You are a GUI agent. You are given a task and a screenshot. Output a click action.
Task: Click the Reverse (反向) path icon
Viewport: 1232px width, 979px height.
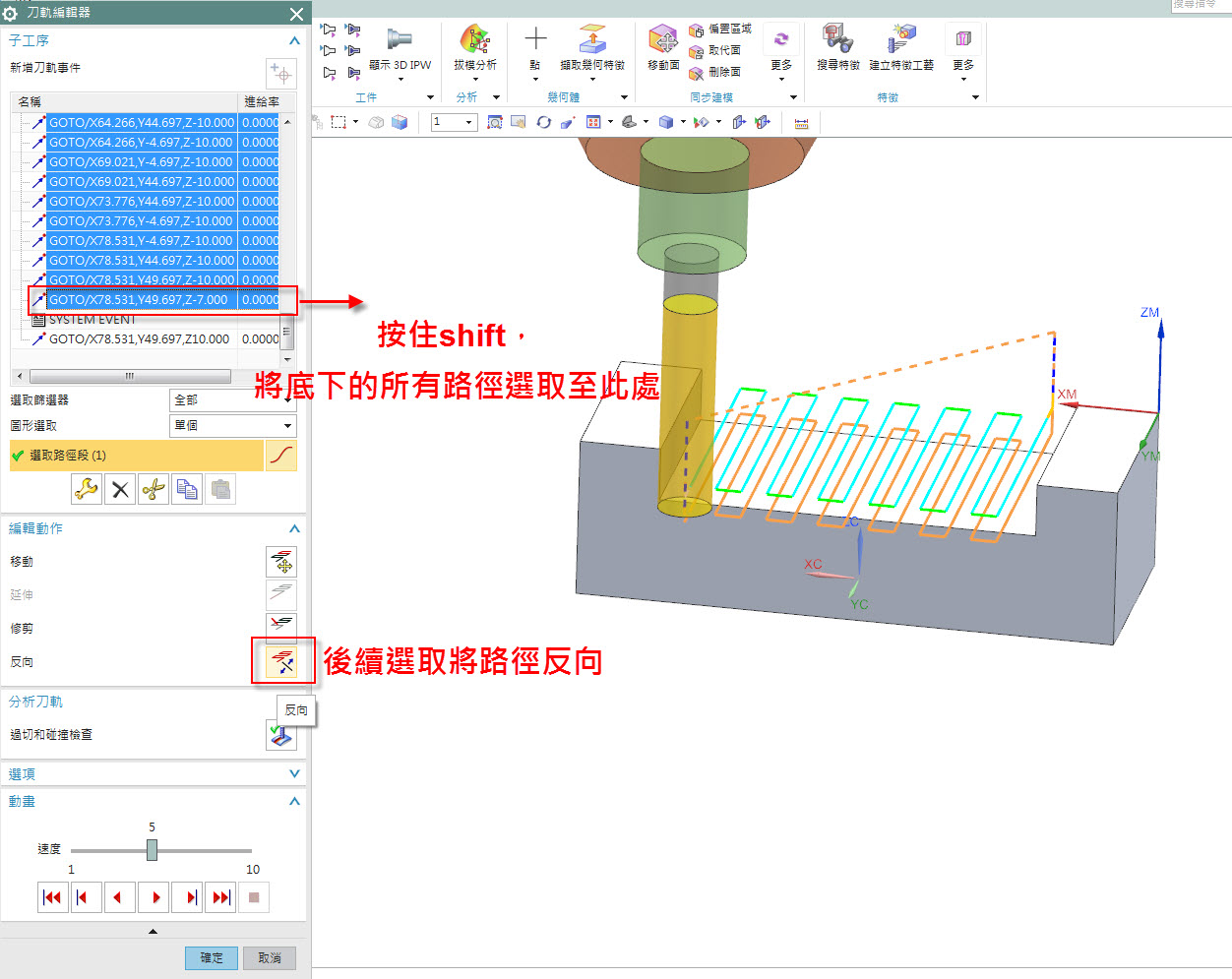pos(282,661)
